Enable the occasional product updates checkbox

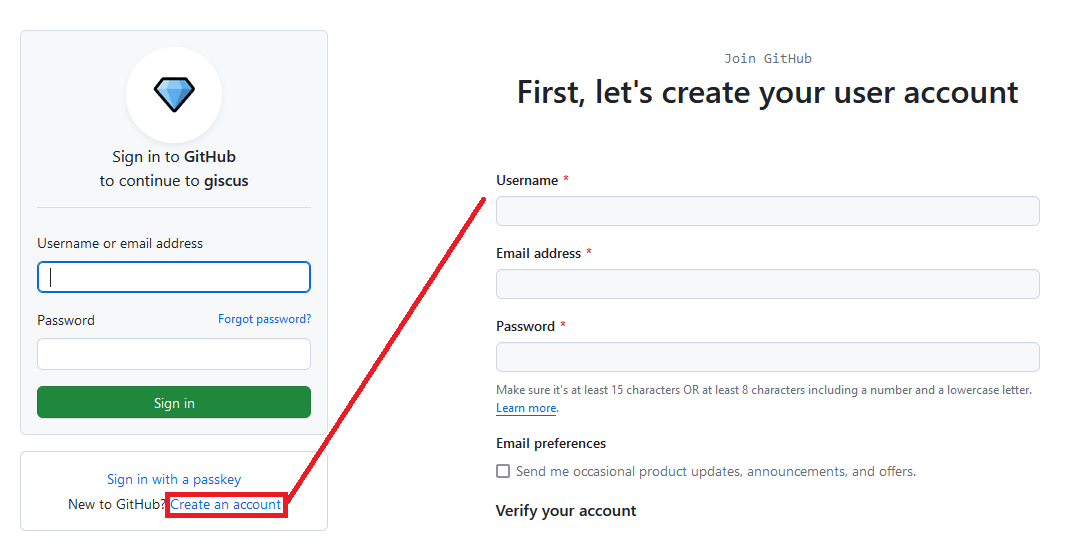(503, 471)
